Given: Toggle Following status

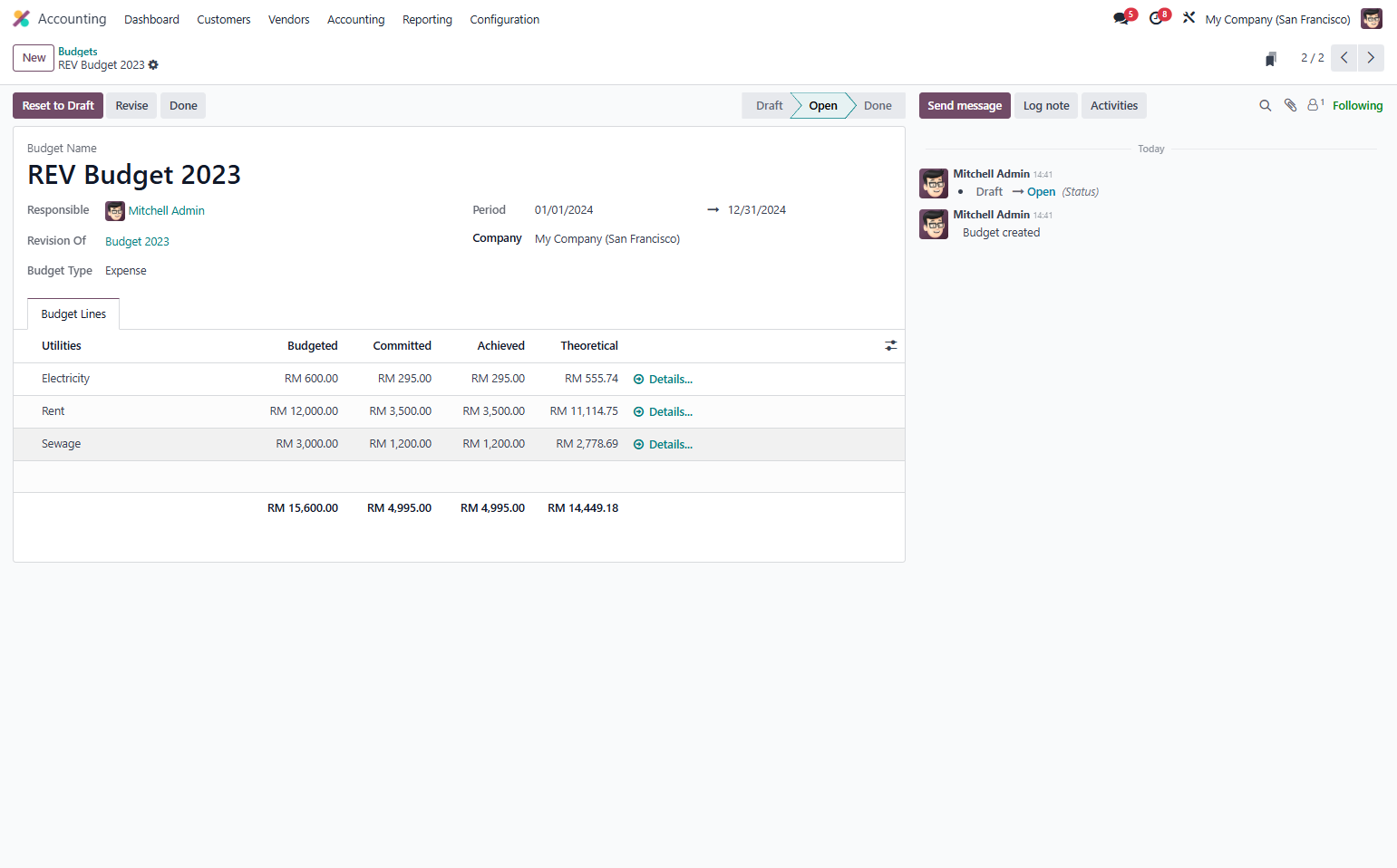Looking at the screenshot, I should pyautogui.click(x=1357, y=106).
